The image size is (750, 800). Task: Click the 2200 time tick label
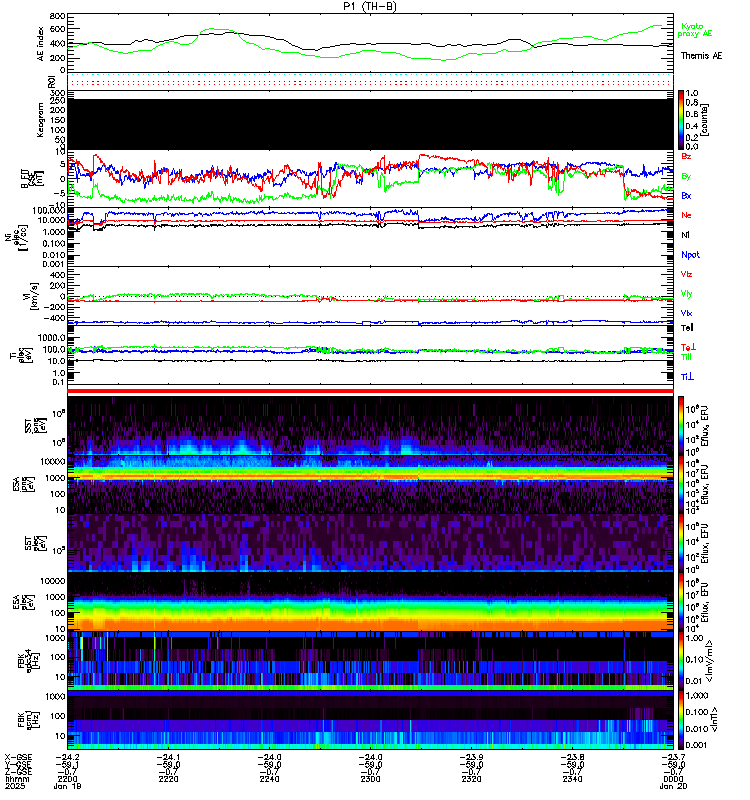67,779
